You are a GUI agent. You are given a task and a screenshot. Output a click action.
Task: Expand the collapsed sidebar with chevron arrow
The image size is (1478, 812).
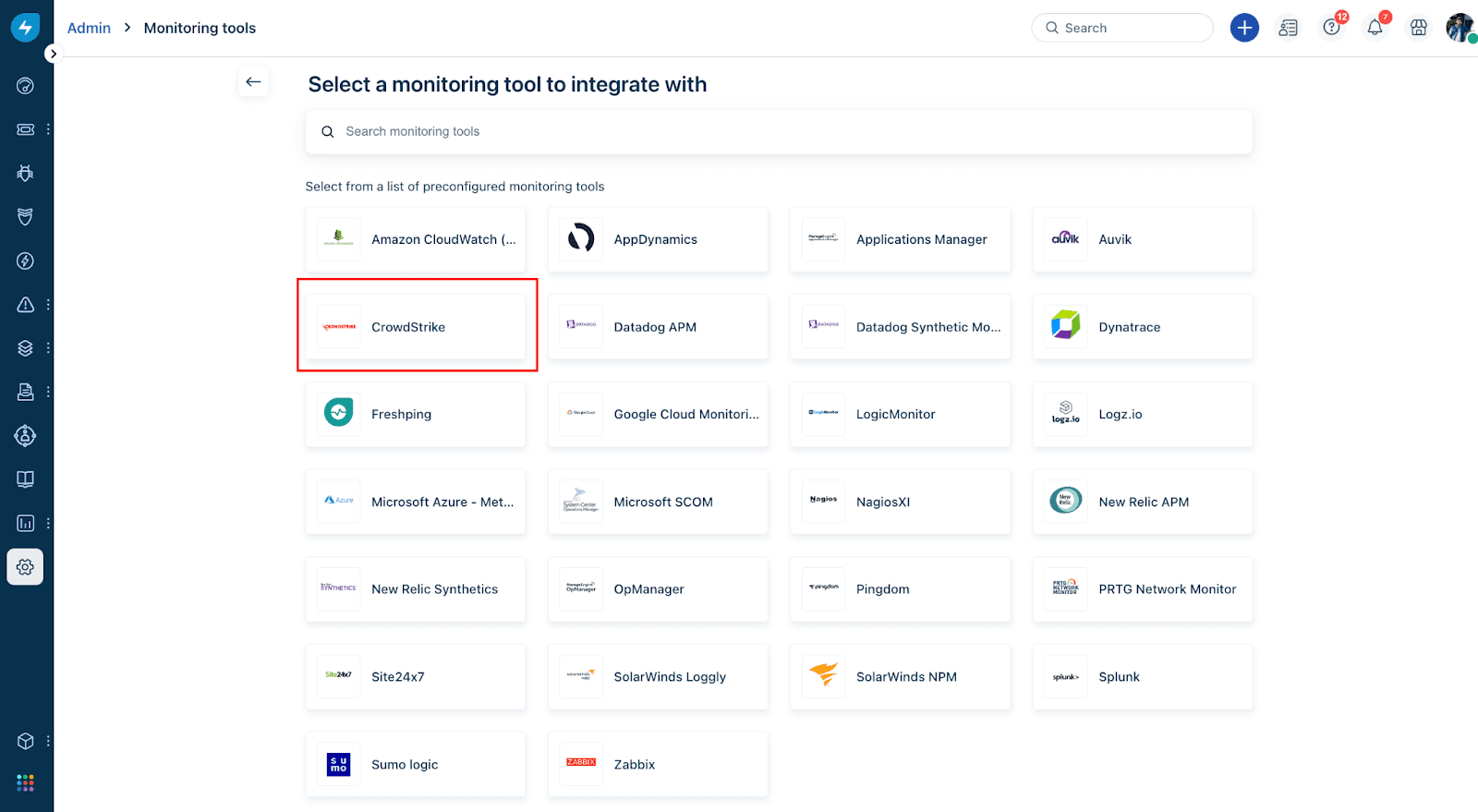(x=54, y=54)
